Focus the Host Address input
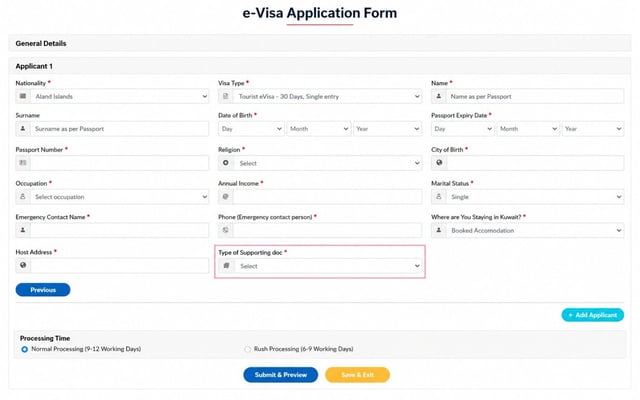This screenshot has width=640, height=400. 120,265
